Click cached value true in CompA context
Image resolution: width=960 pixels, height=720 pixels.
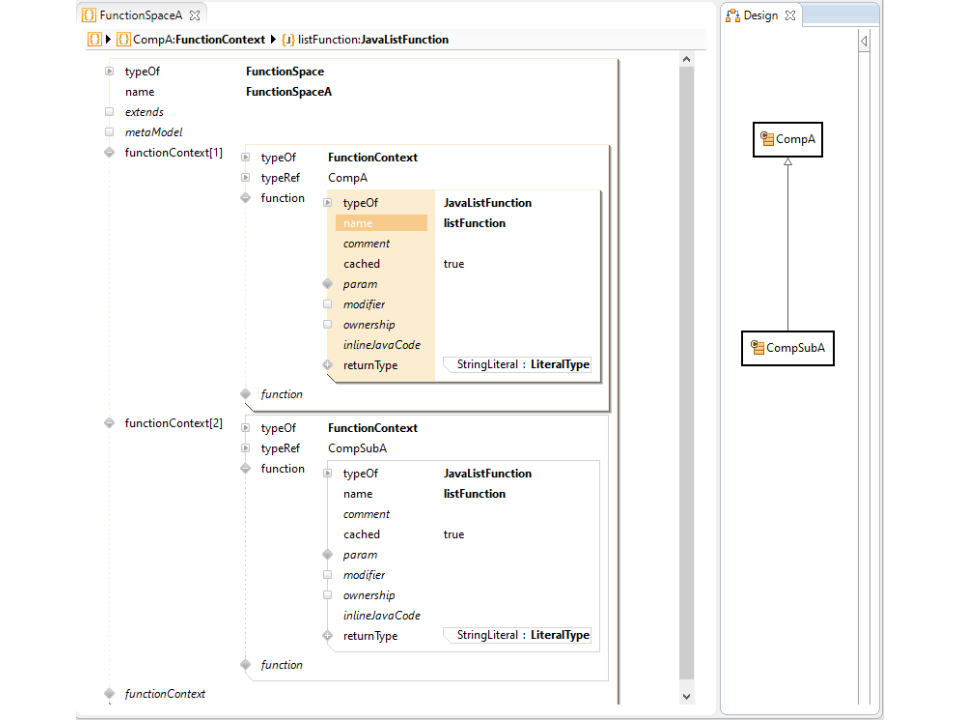[454, 264]
